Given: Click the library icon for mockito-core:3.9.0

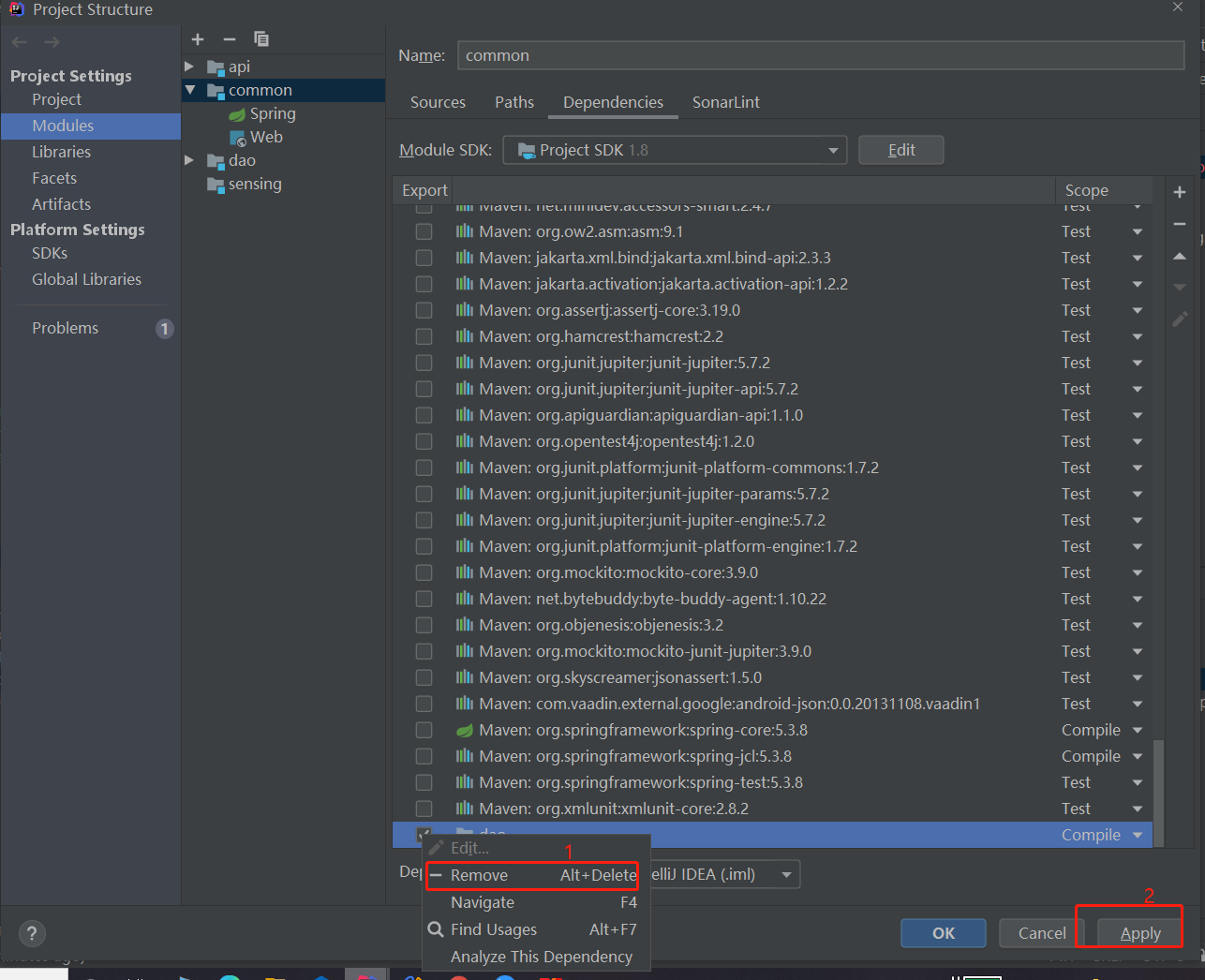Looking at the screenshot, I should tap(465, 572).
